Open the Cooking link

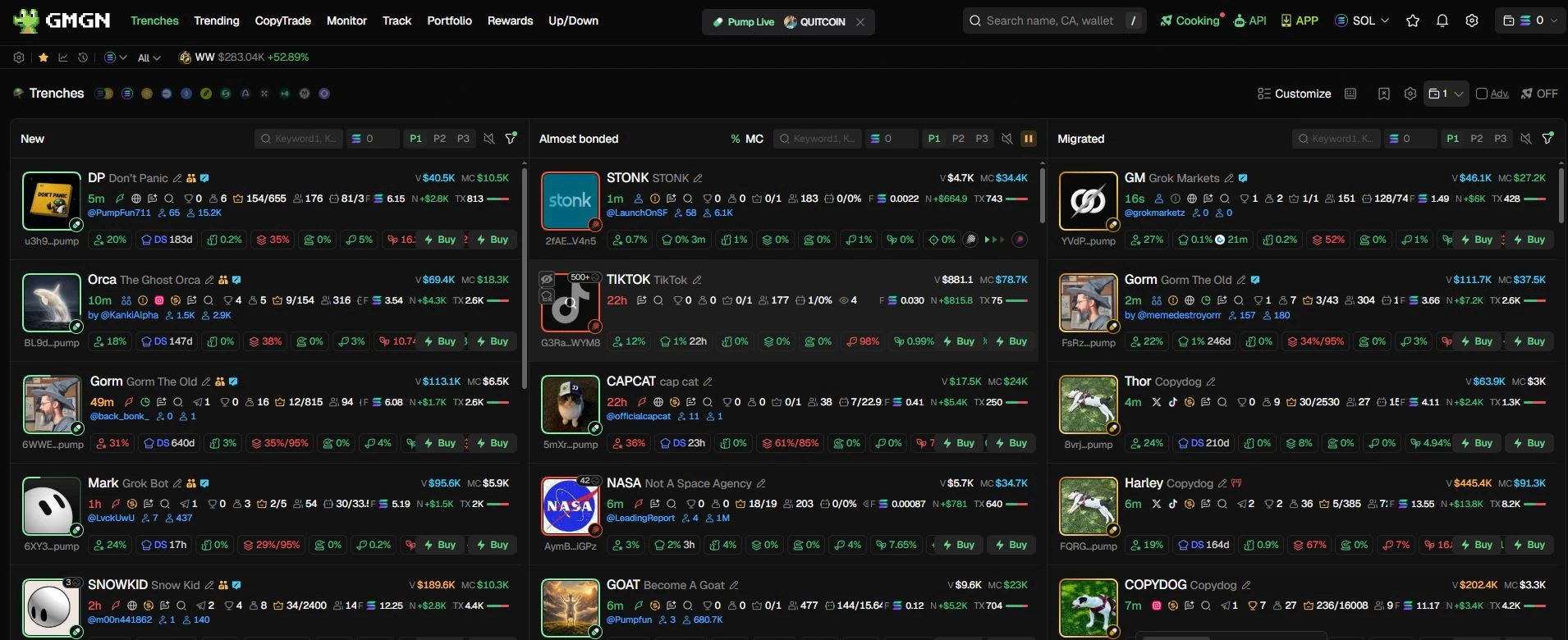point(1190,21)
